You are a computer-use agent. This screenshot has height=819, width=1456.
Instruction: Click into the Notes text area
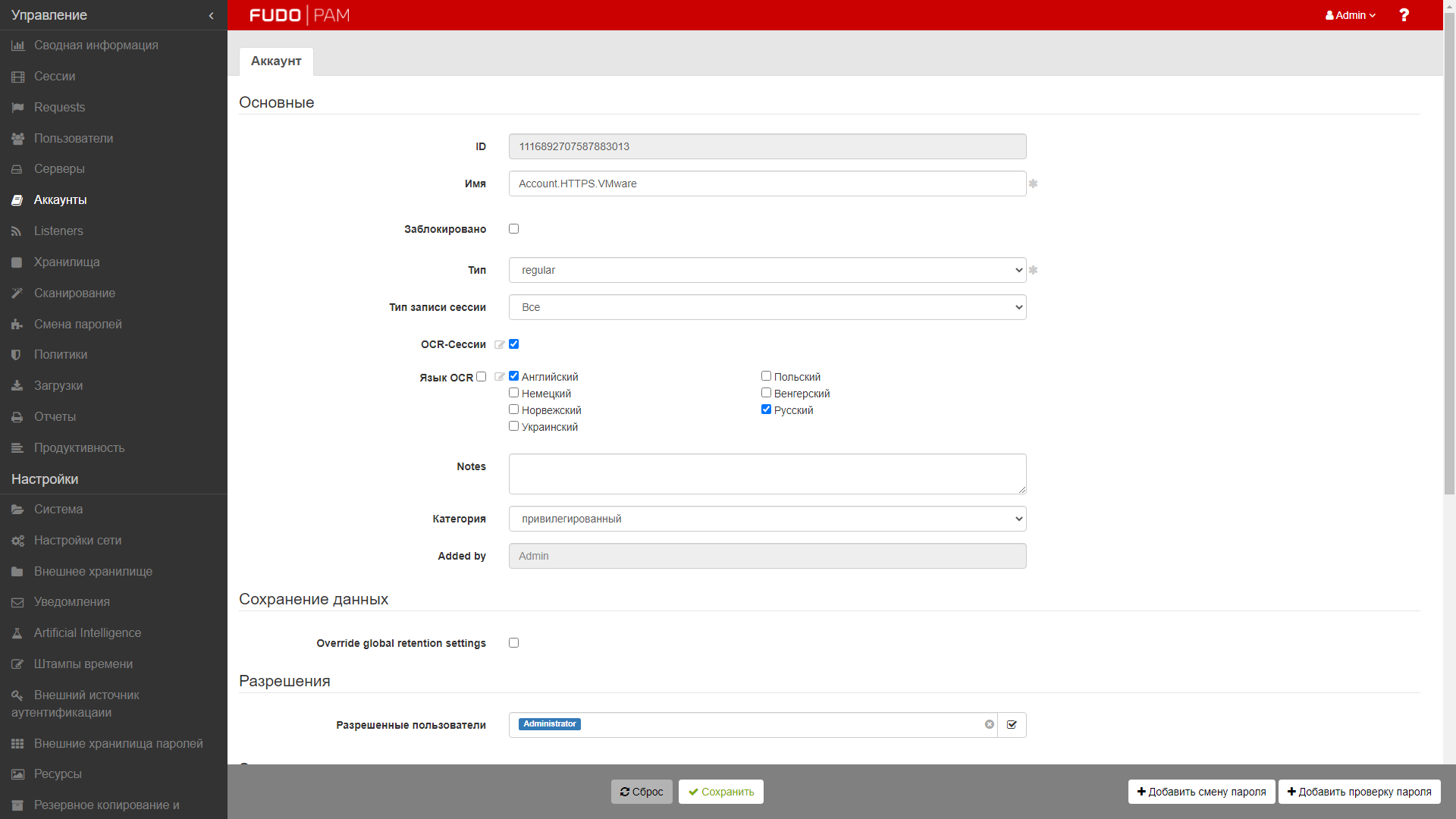[x=767, y=474]
